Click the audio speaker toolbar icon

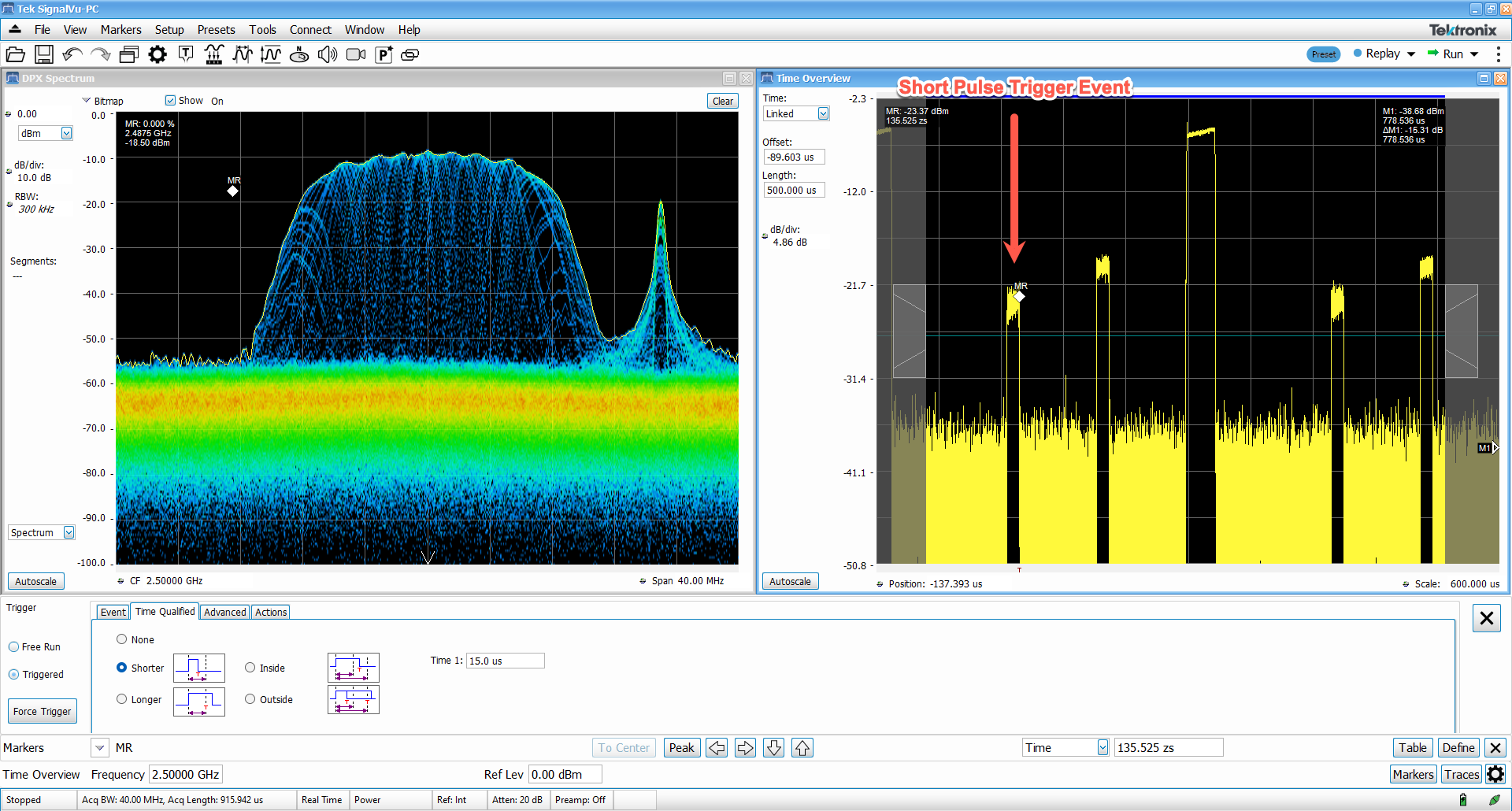pos(328,54)
